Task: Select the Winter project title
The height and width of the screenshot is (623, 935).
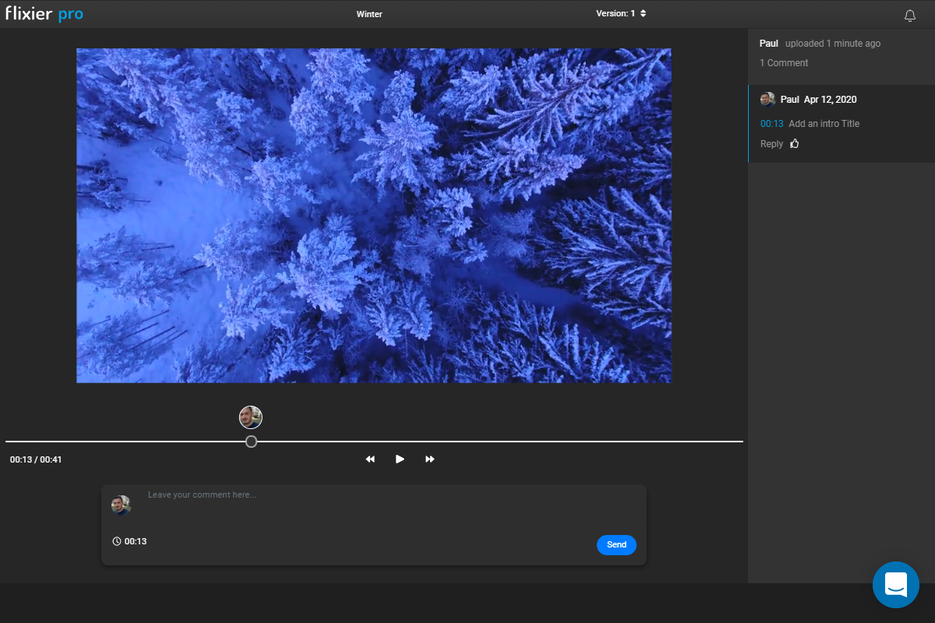Action: point(369,14)
